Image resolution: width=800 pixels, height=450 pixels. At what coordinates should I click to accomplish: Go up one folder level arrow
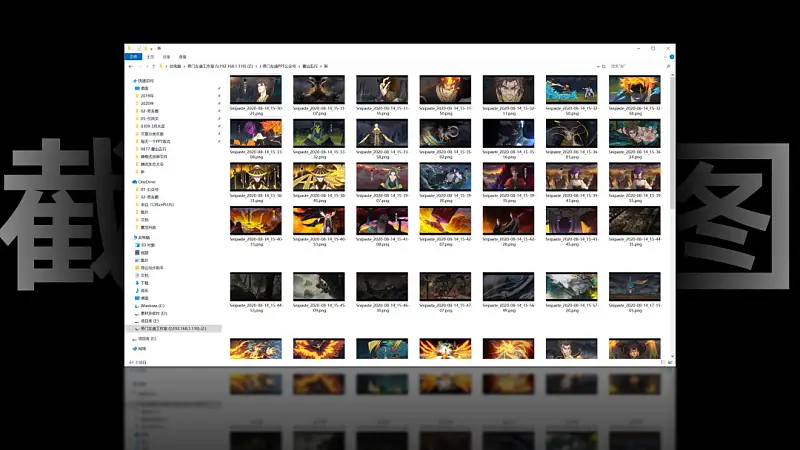pos(154,66)
